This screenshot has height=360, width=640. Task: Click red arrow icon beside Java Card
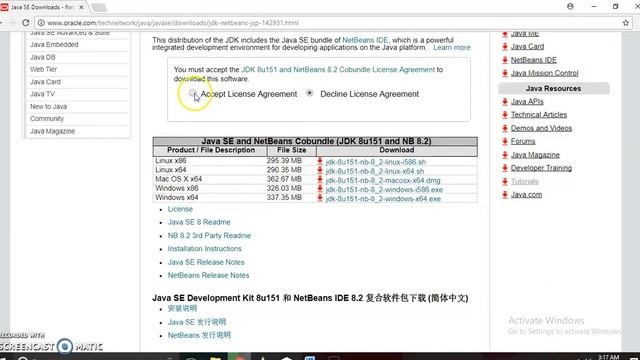(x=505, y=47)
